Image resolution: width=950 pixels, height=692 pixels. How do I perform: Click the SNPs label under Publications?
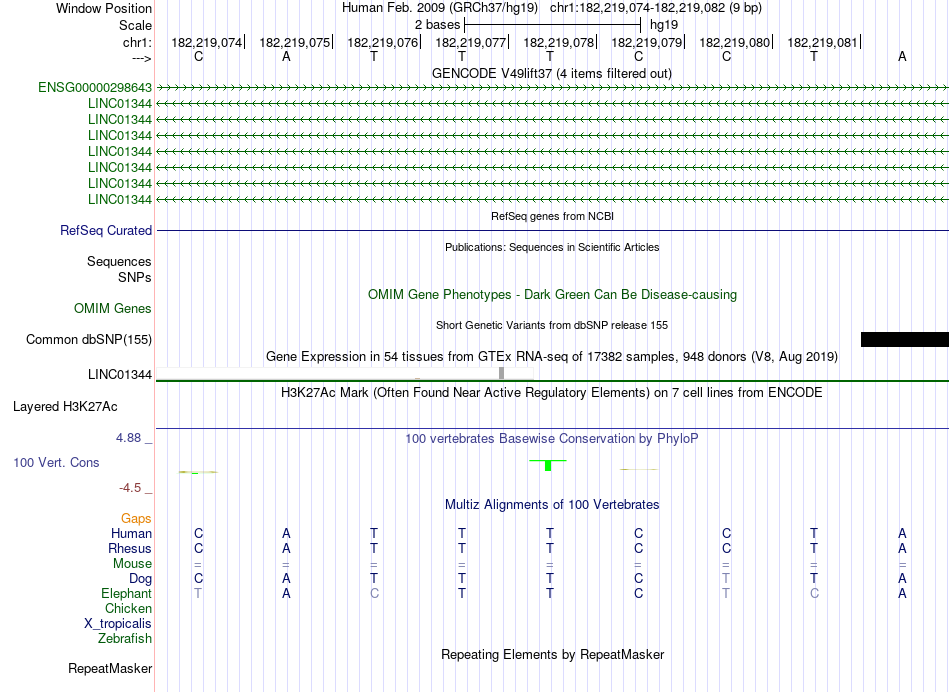point(135,278)
